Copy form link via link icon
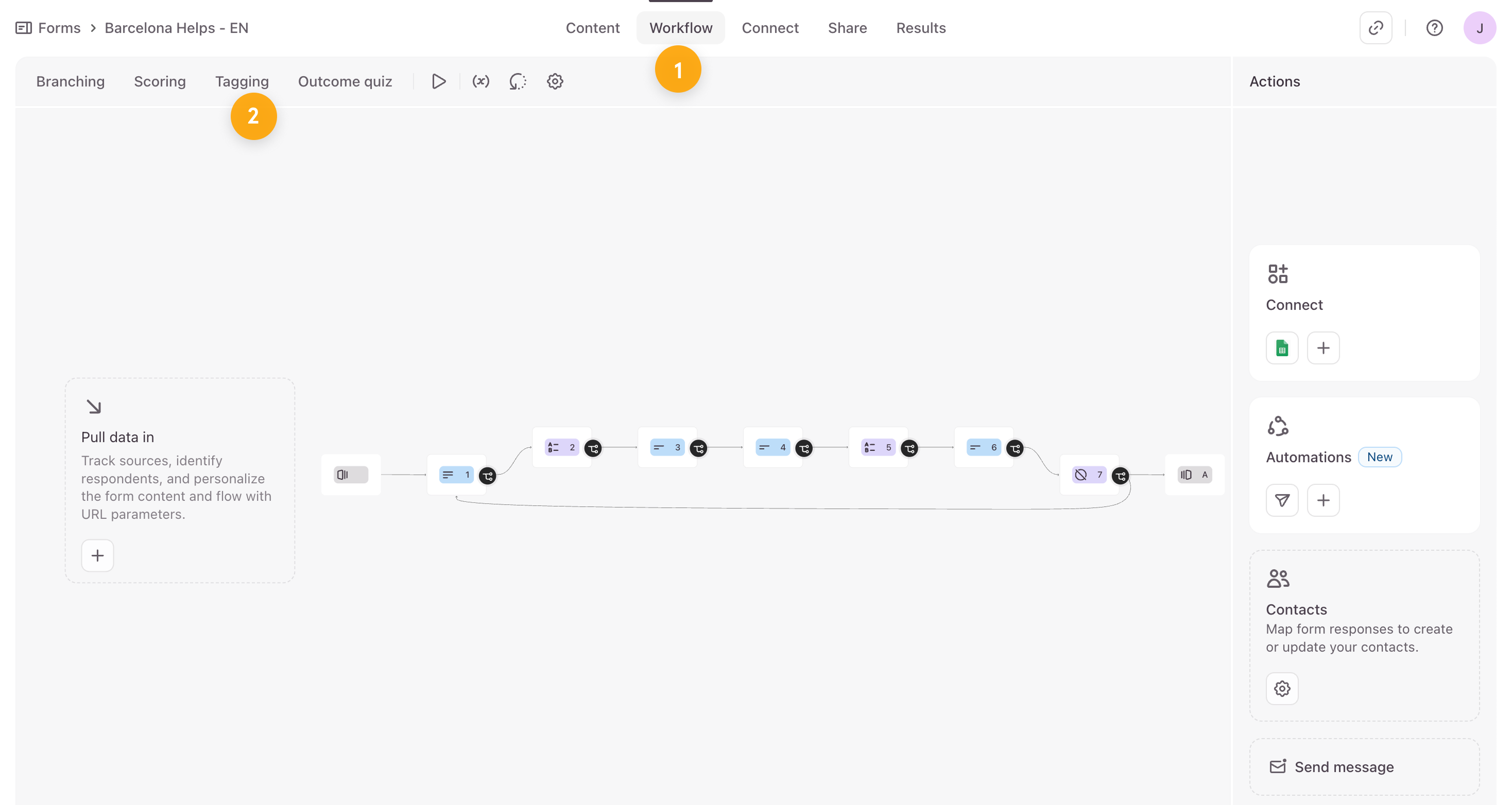 (x=1375, y=28)
